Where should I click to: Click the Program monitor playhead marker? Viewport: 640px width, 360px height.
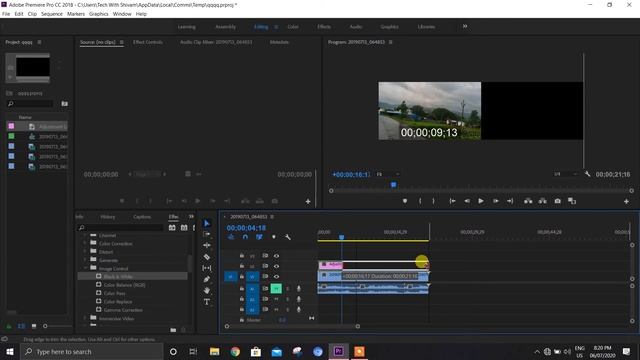[393, 185]
